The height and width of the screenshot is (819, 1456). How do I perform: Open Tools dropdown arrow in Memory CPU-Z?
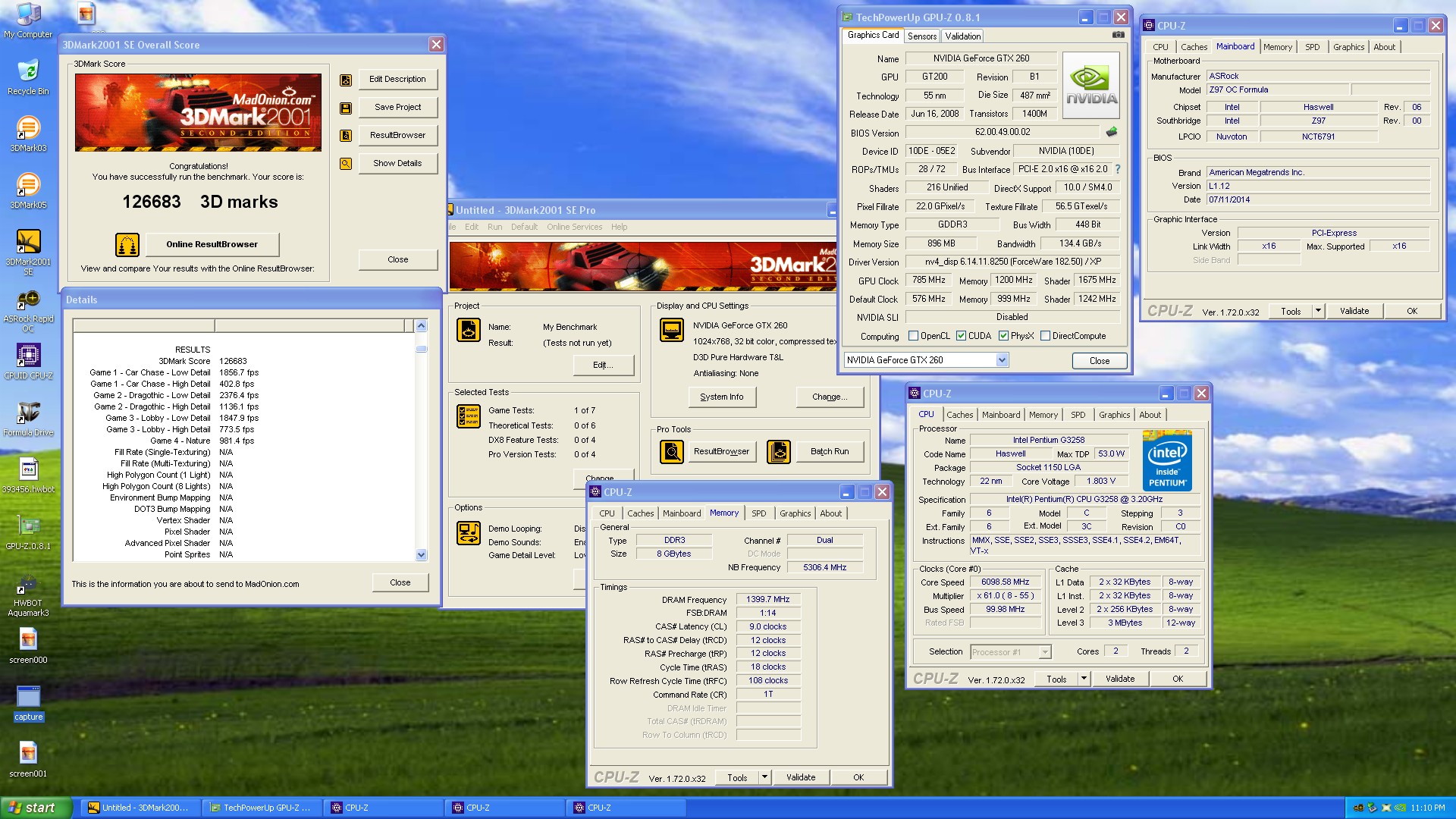764,777
